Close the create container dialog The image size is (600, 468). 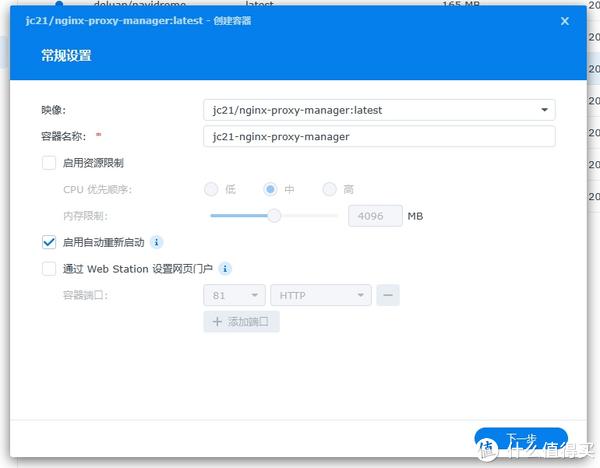click(x=564, y=21)
